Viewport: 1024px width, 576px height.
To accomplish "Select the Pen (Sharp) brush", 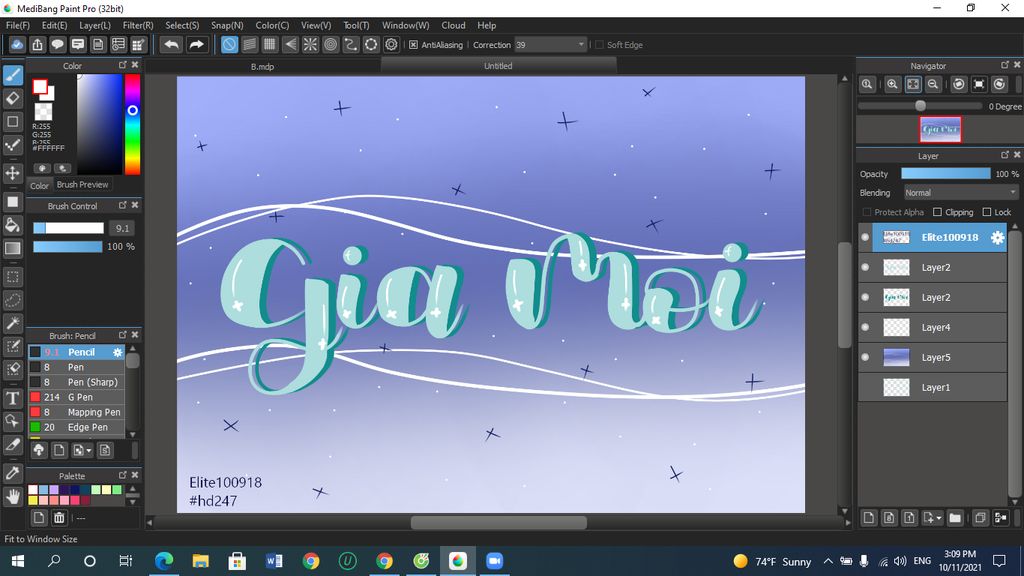I will [76, 382].
